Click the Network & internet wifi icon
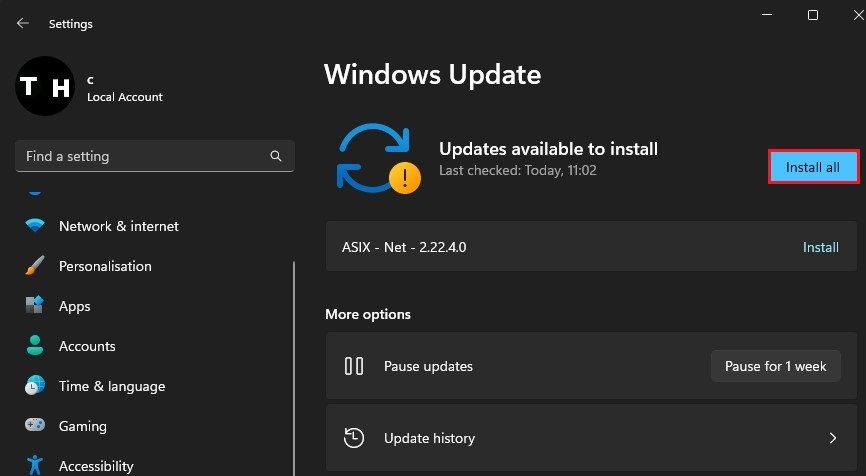866x476 pixels. (35, 226)
